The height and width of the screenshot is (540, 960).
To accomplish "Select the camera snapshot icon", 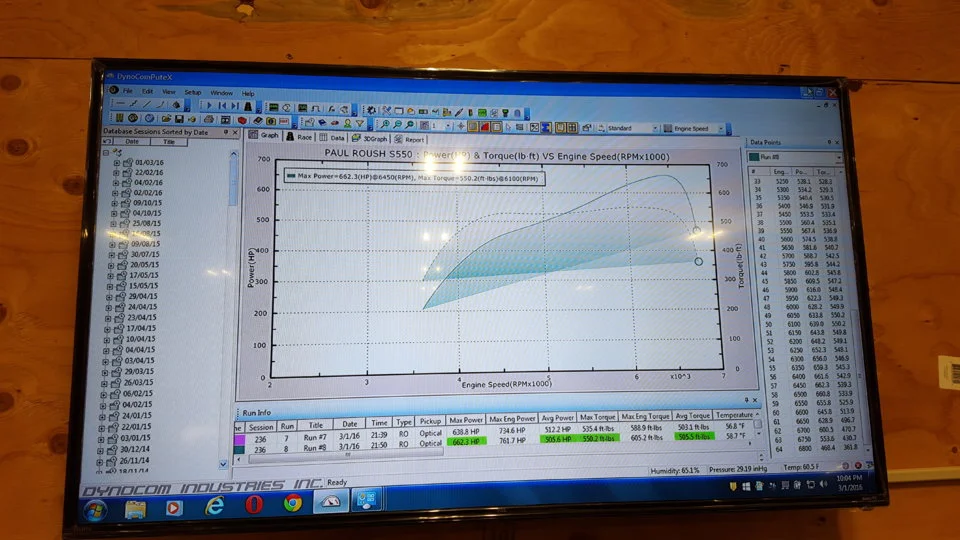I will [x=271, y=121].
